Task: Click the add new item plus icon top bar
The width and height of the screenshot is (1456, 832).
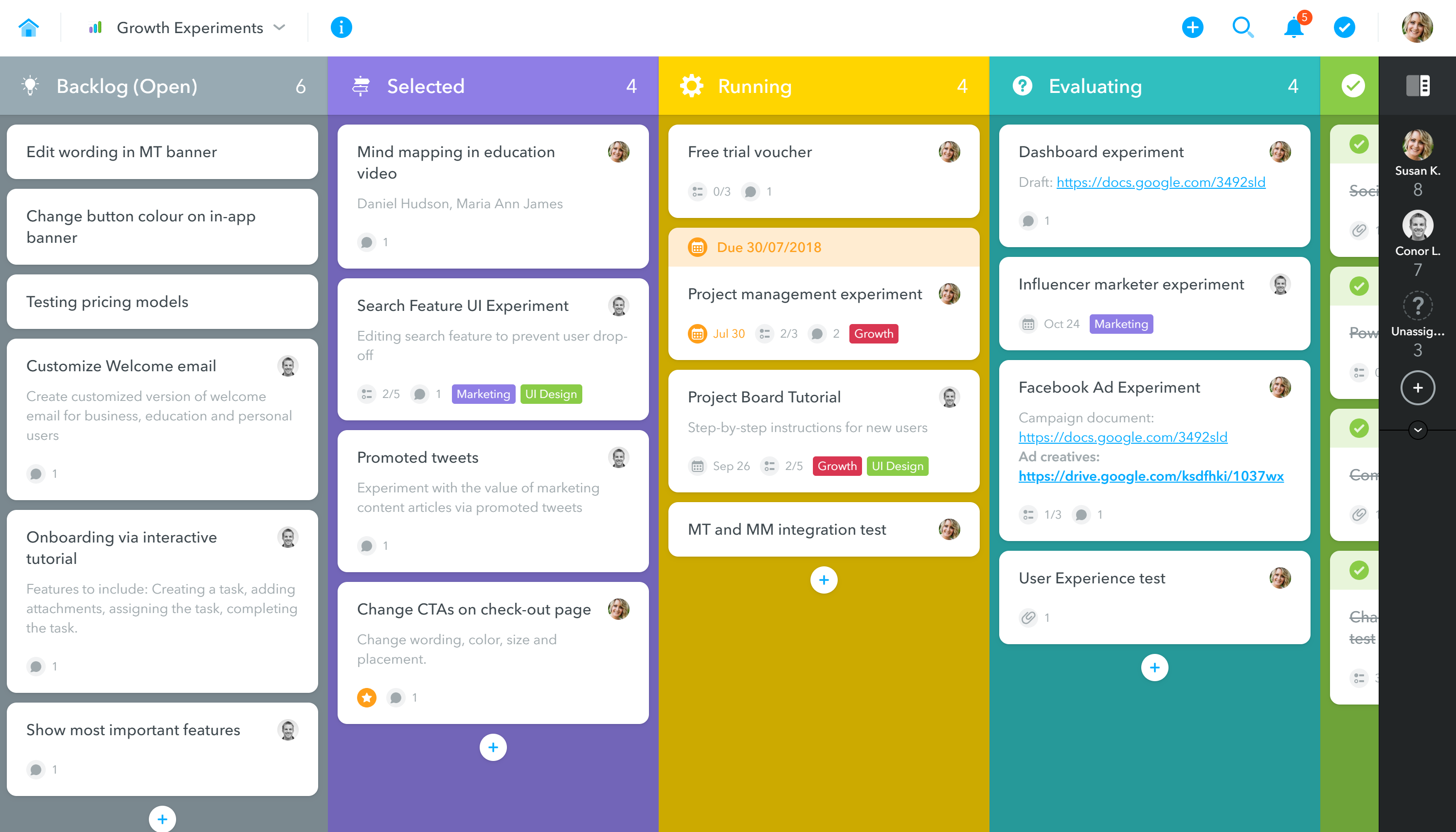Action: coord(1191,27)
